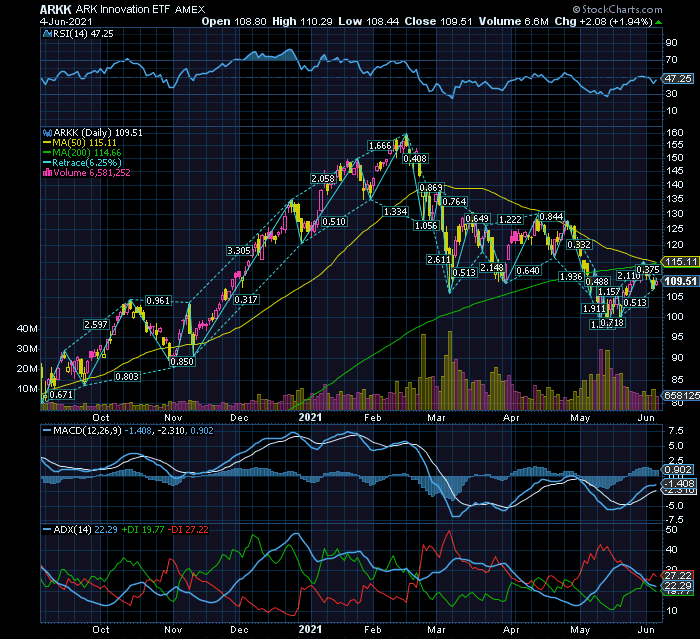The height and width of the screenshot is (639, 700).
Task: Click the 2.597 retracement label
Action: 96,325
